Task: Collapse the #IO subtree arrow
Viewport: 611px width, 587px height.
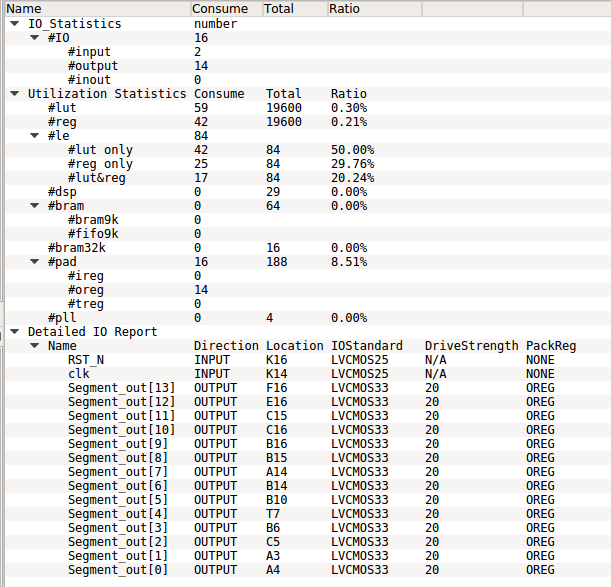Action: pos(35,38)
